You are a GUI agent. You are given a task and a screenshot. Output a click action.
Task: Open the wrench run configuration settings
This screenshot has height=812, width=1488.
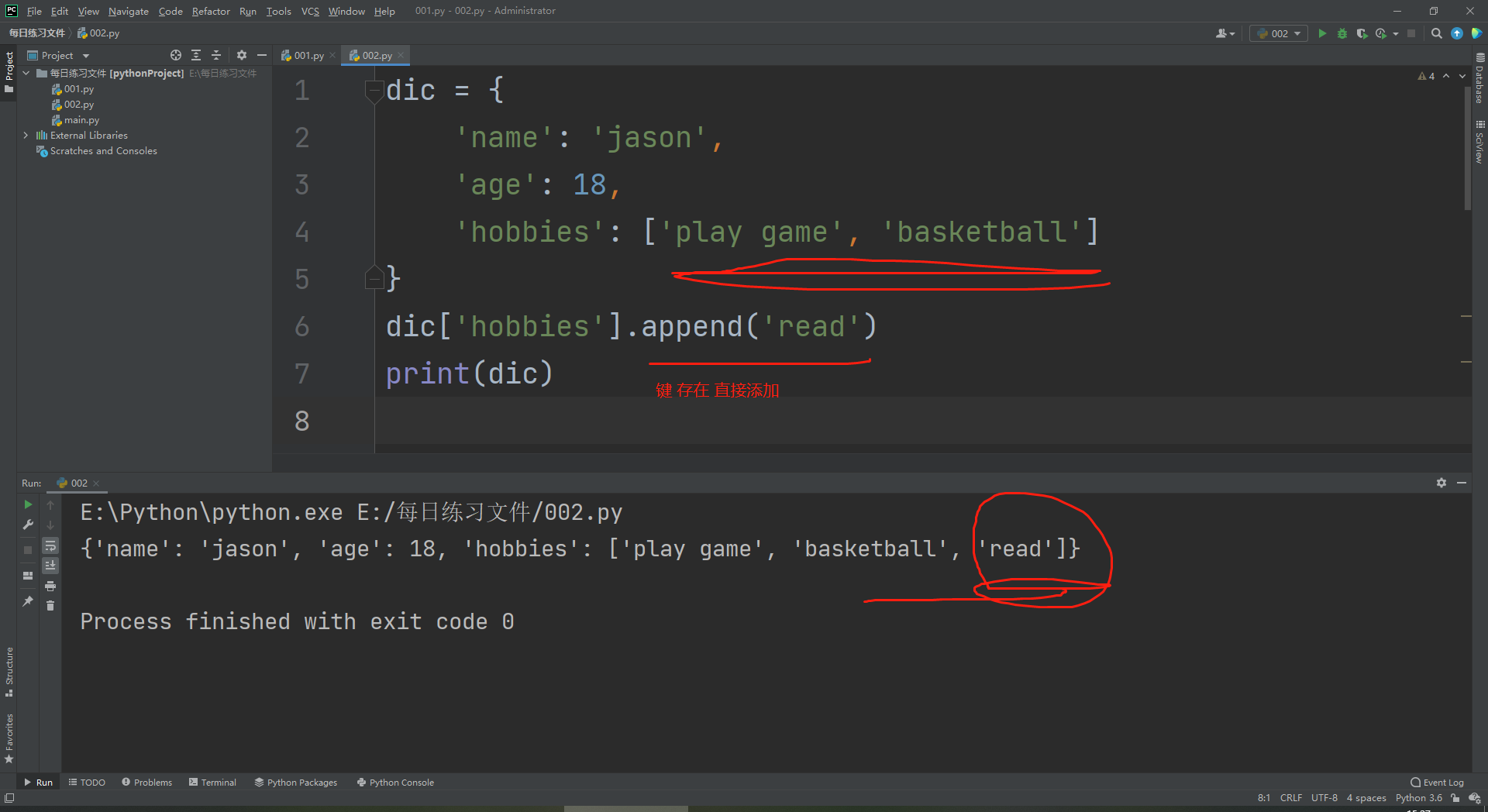tap(28, 525)
